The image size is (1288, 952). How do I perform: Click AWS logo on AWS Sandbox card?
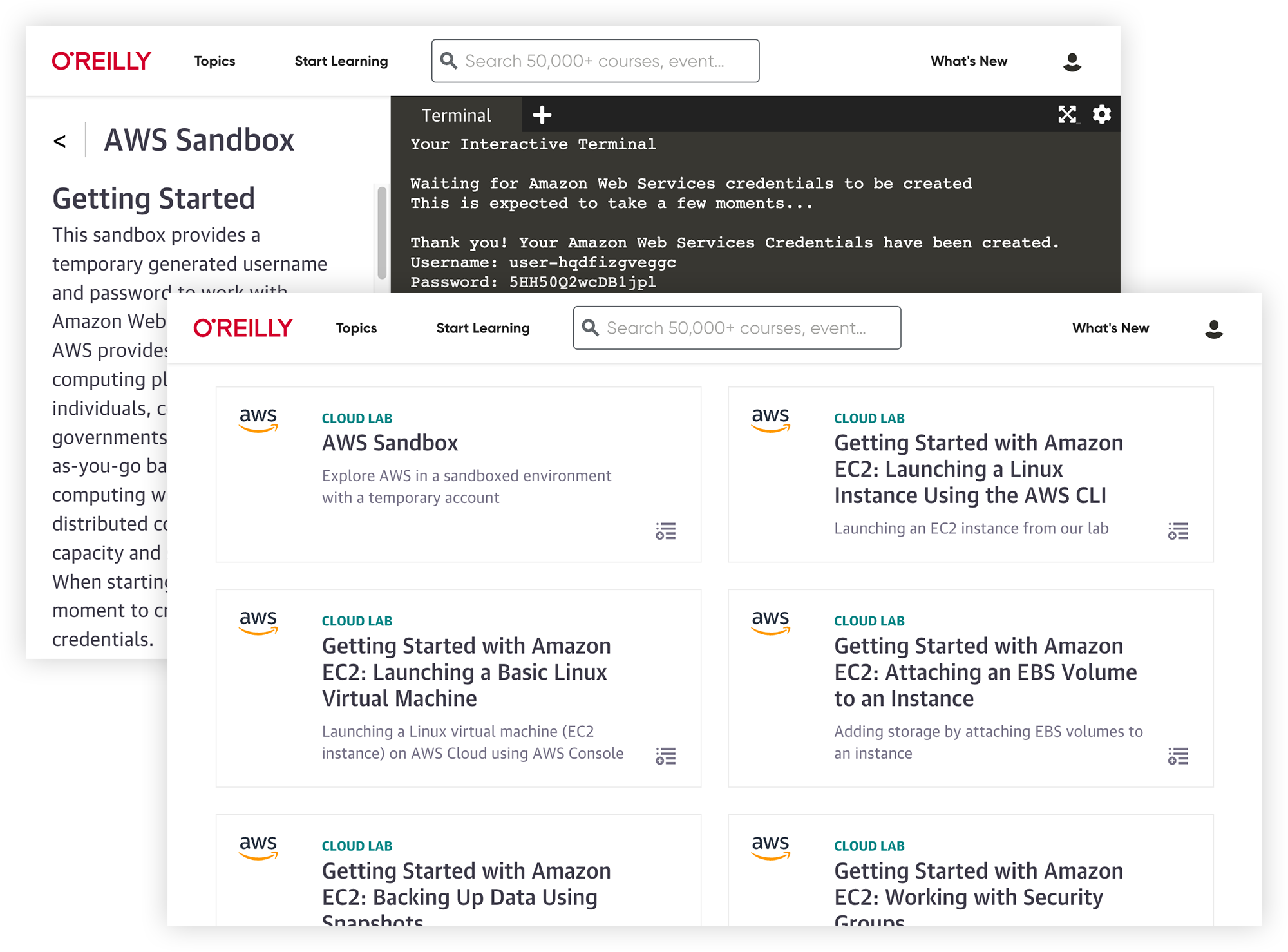click(258, 419)
